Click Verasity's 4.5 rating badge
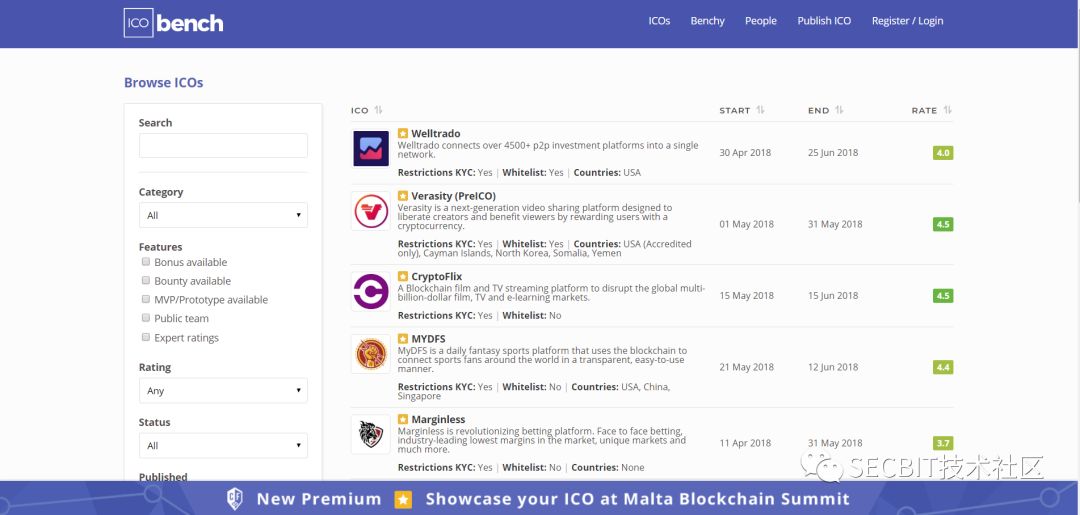This screenshot has height=515, width=1080. (x=943, y=224)
